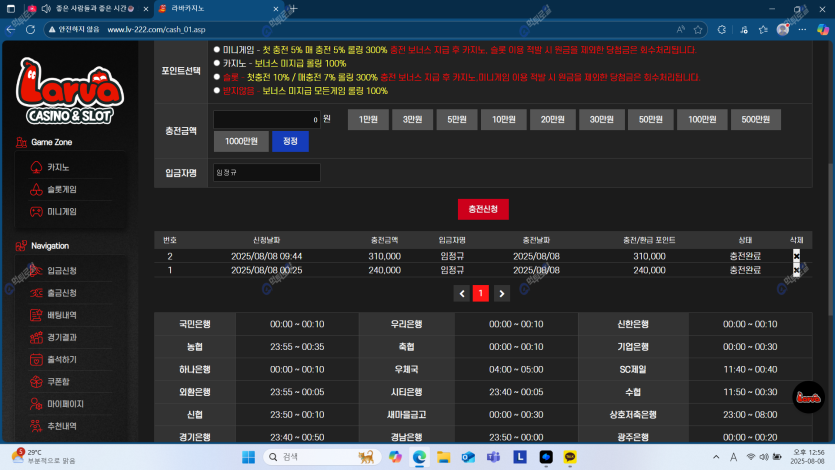Go to next page of deposit history
835x470 pixels.
coord(502,293)
